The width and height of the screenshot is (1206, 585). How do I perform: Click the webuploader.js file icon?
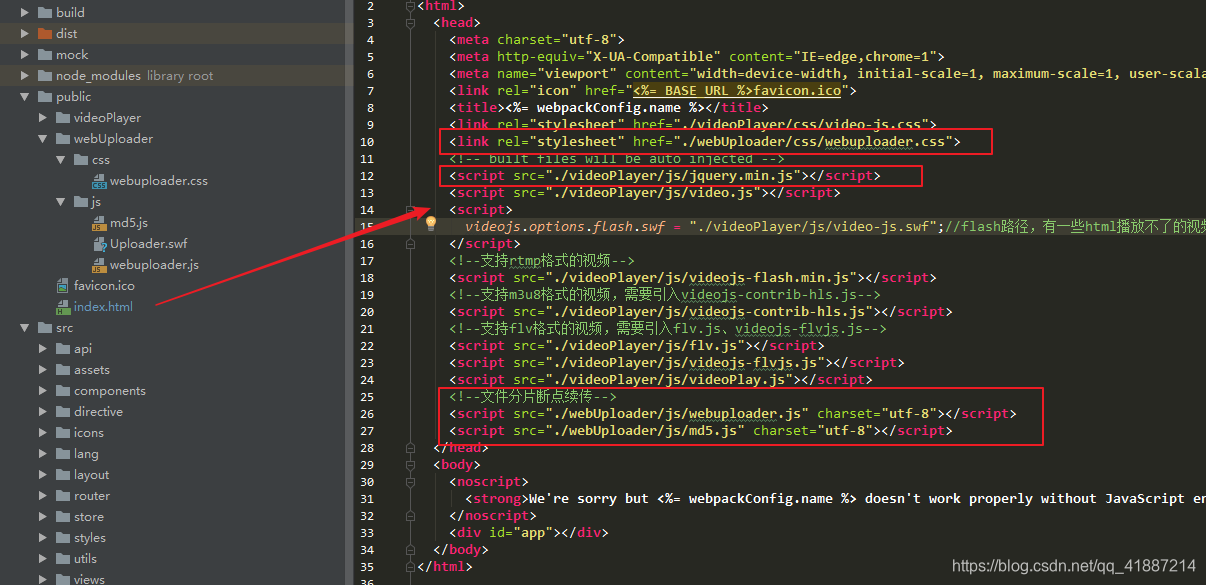tap(97, 264)
